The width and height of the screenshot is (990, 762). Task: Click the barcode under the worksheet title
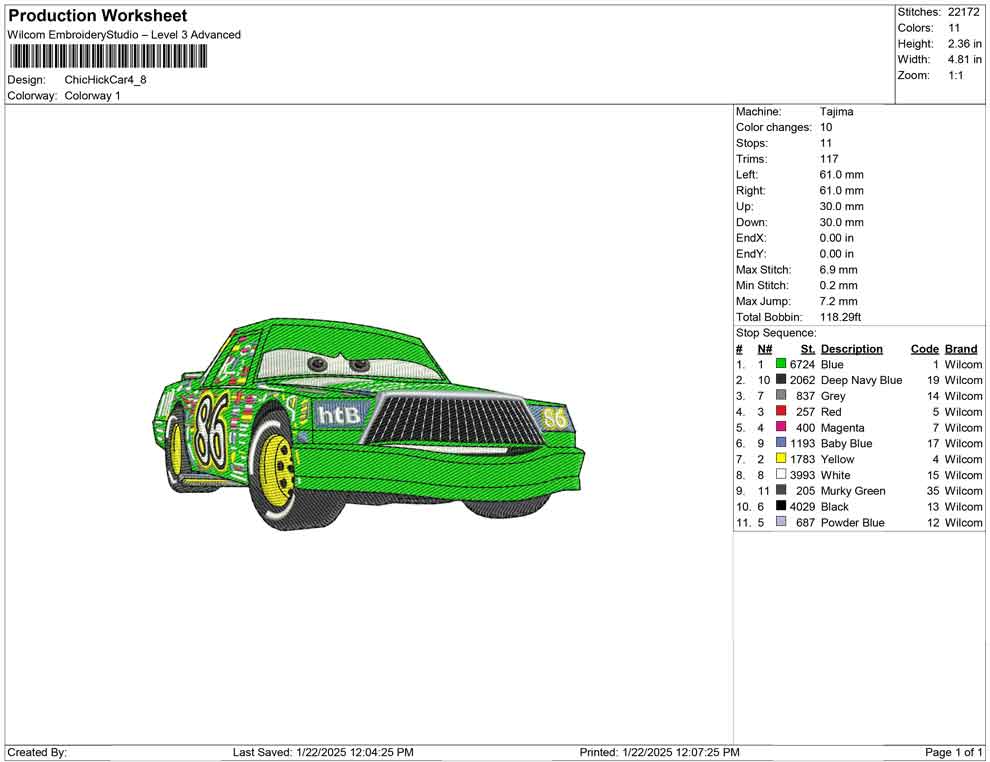pos(108,57)
